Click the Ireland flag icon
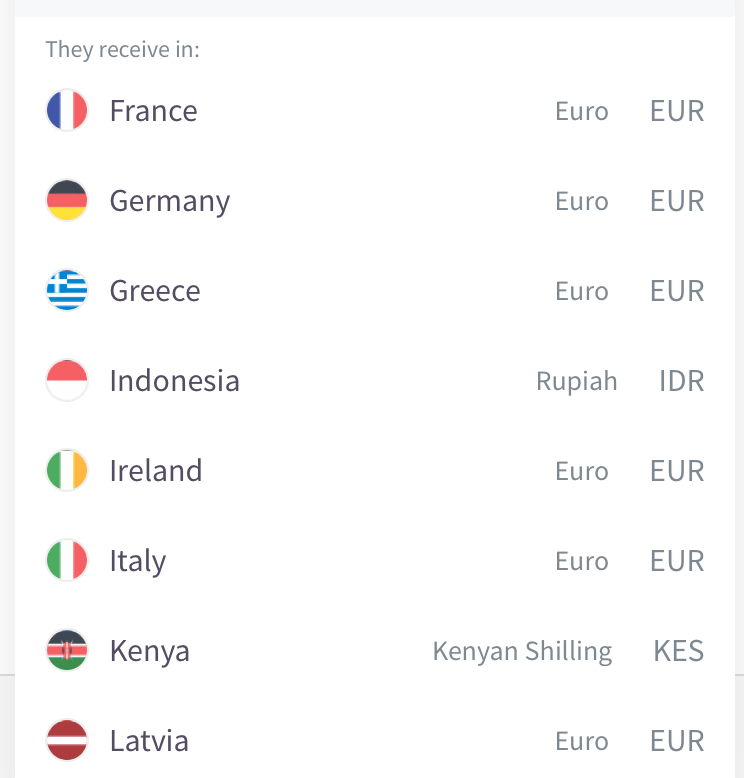744x778 pixels. pos(67,470)
